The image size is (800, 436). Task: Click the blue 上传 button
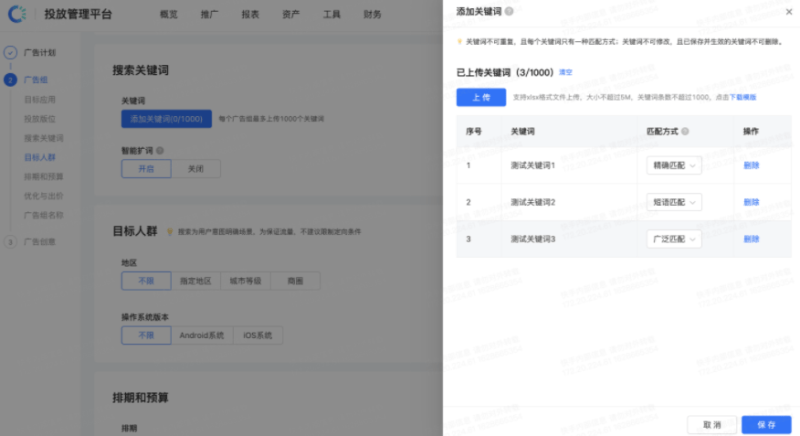(x=481, y=97)
